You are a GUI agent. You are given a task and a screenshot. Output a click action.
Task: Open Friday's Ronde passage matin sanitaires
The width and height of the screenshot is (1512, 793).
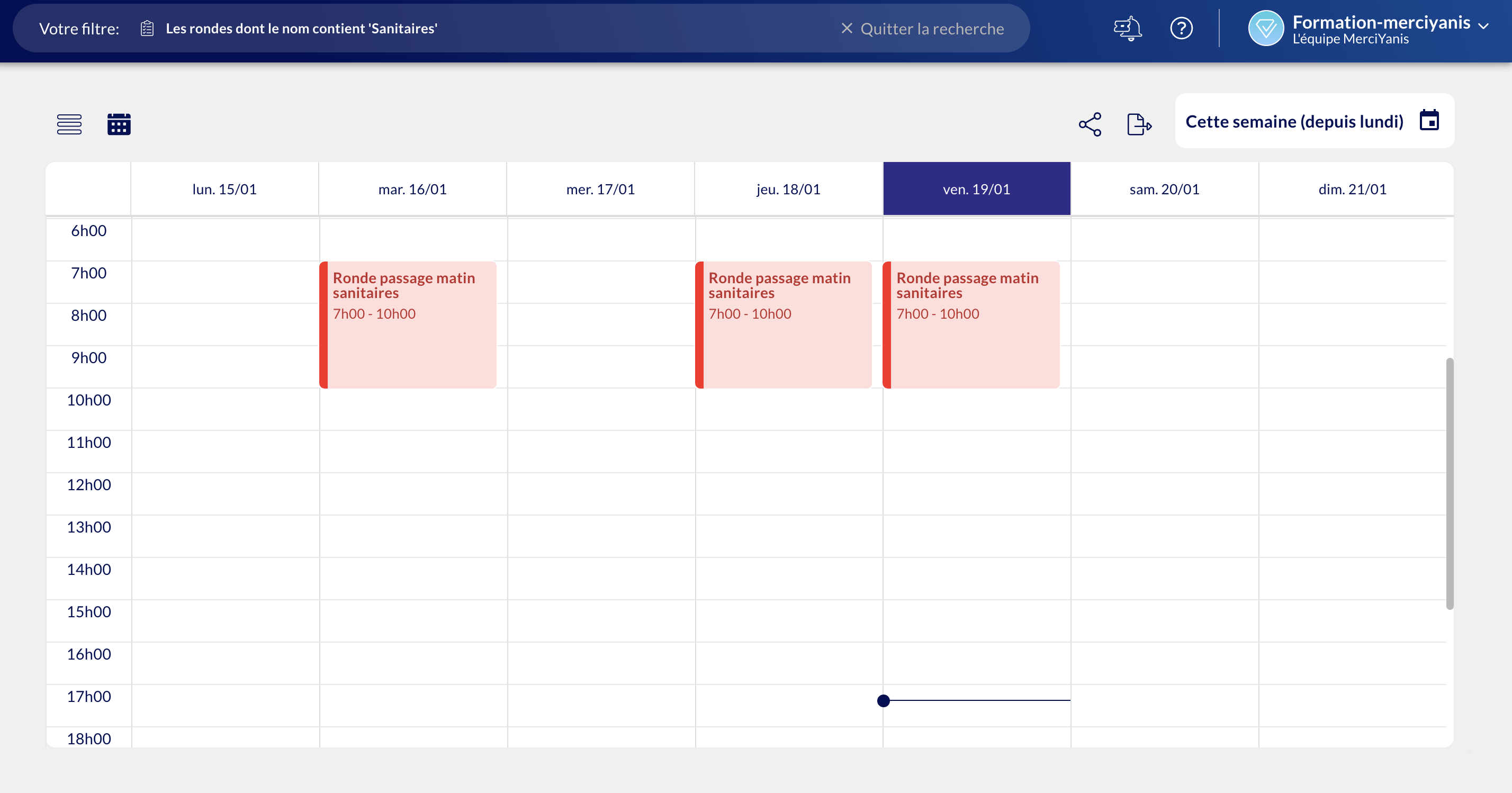(971, 325)
